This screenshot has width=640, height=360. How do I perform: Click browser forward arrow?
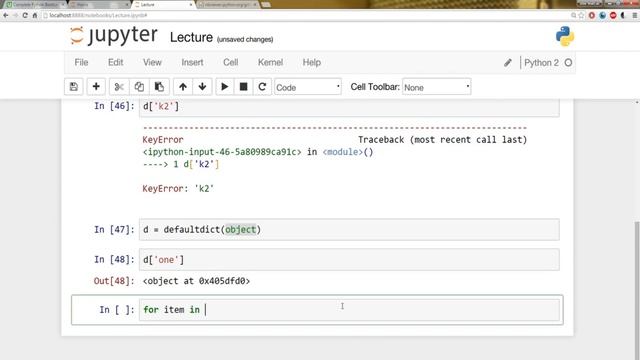coord(16,15)
